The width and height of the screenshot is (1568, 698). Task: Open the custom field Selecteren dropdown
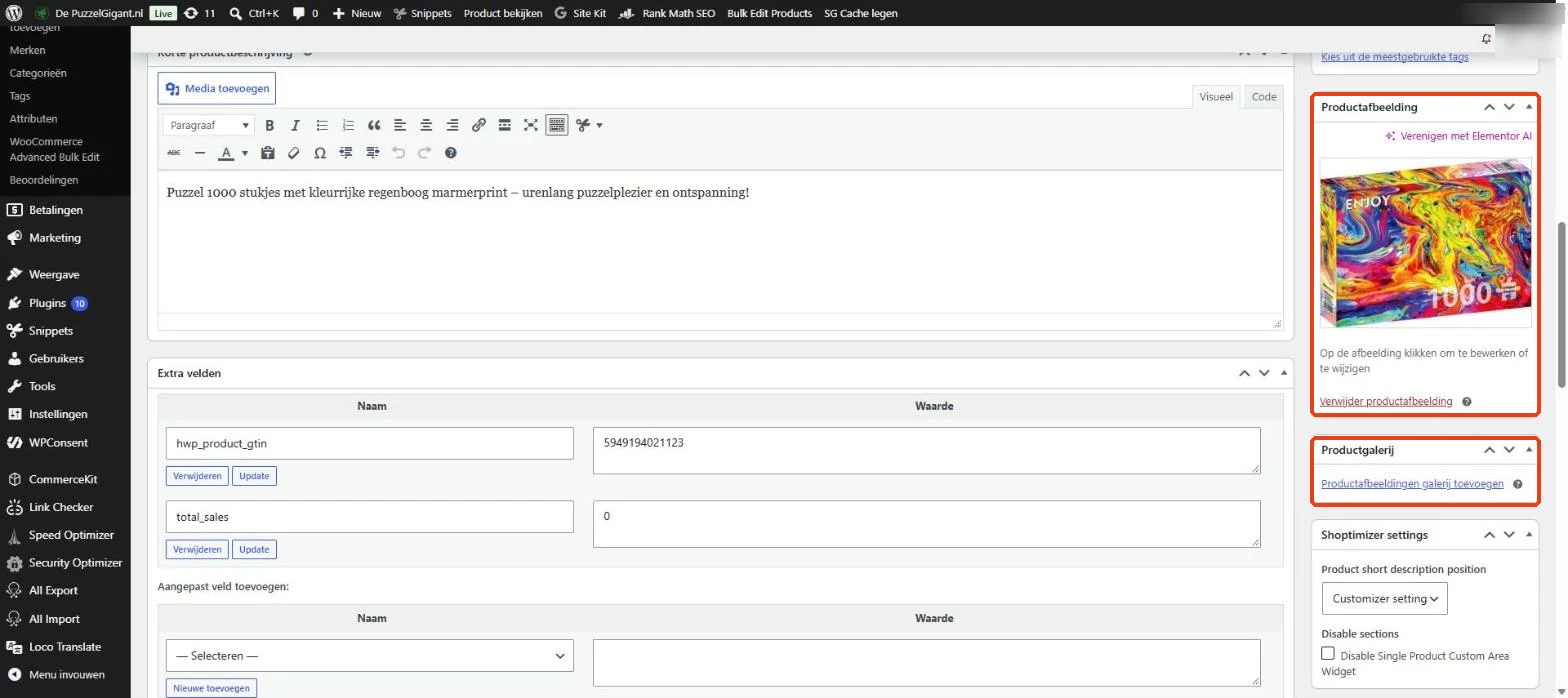coord(370,656)
